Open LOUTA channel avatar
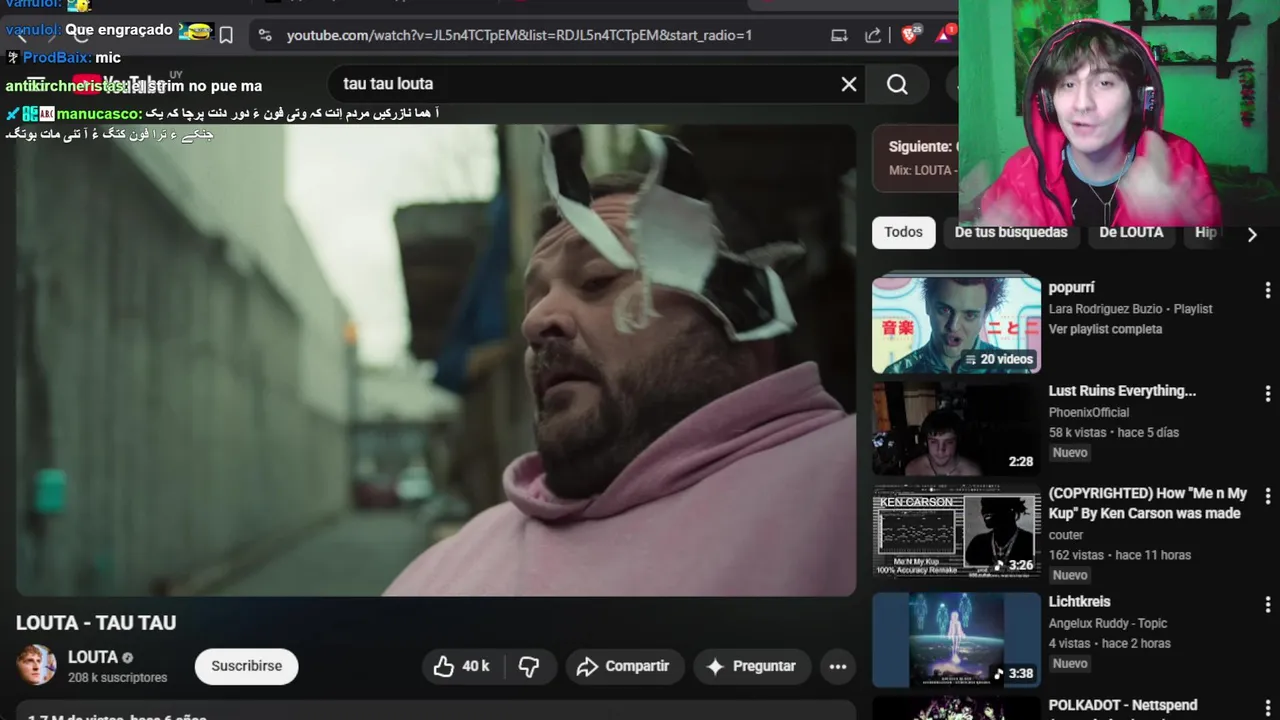Viewport: 1280px width, 720px height. click(36, 666)
